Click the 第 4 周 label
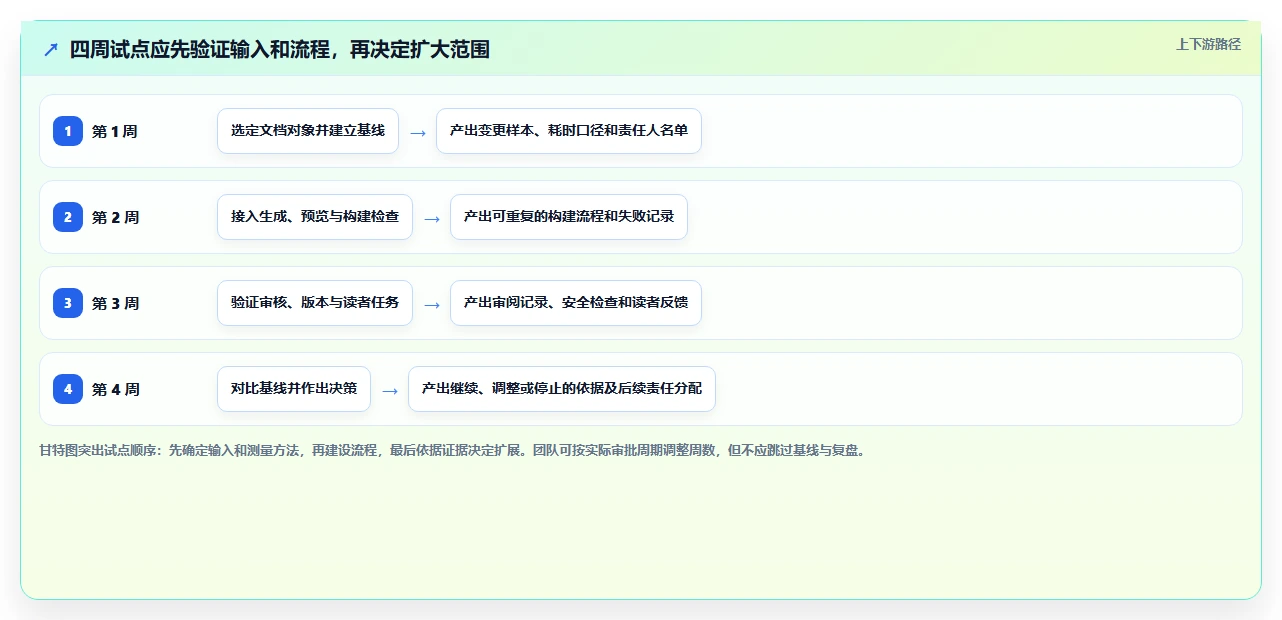The width and height of the screenshot is (1282, 620). point(115,389)
